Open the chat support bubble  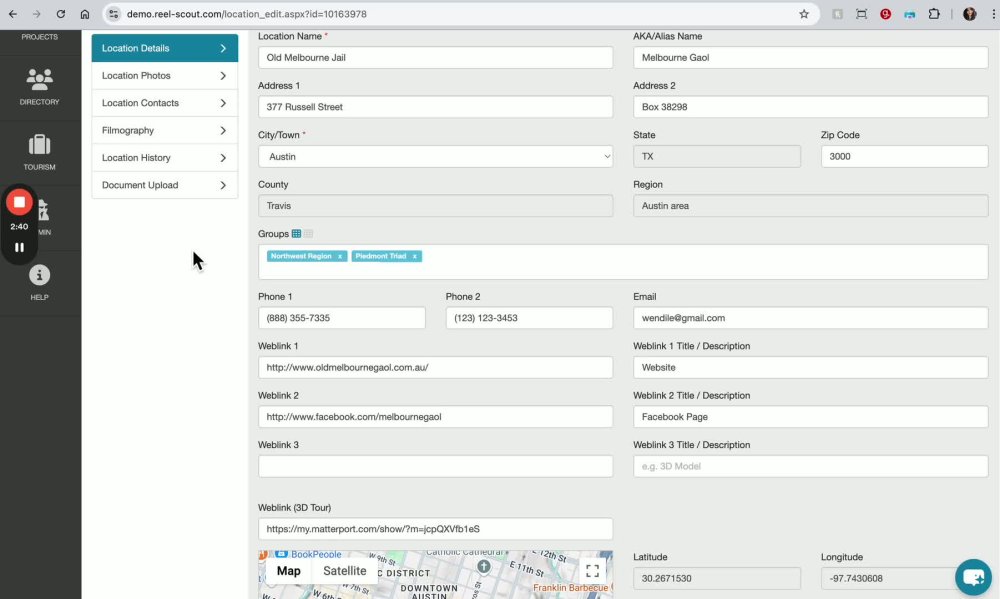973,577
